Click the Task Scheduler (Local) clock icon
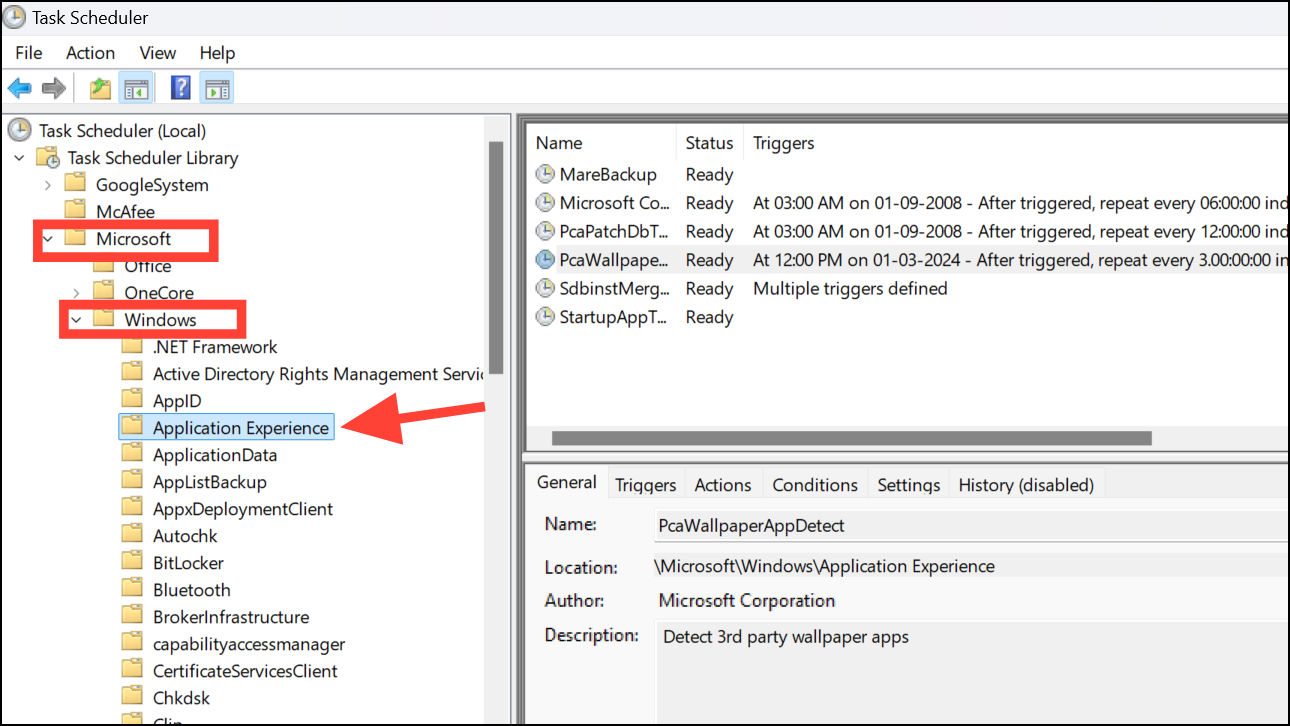Viewport: 1290px width, 726px height. pyautogui.click(x=19, y=130)
